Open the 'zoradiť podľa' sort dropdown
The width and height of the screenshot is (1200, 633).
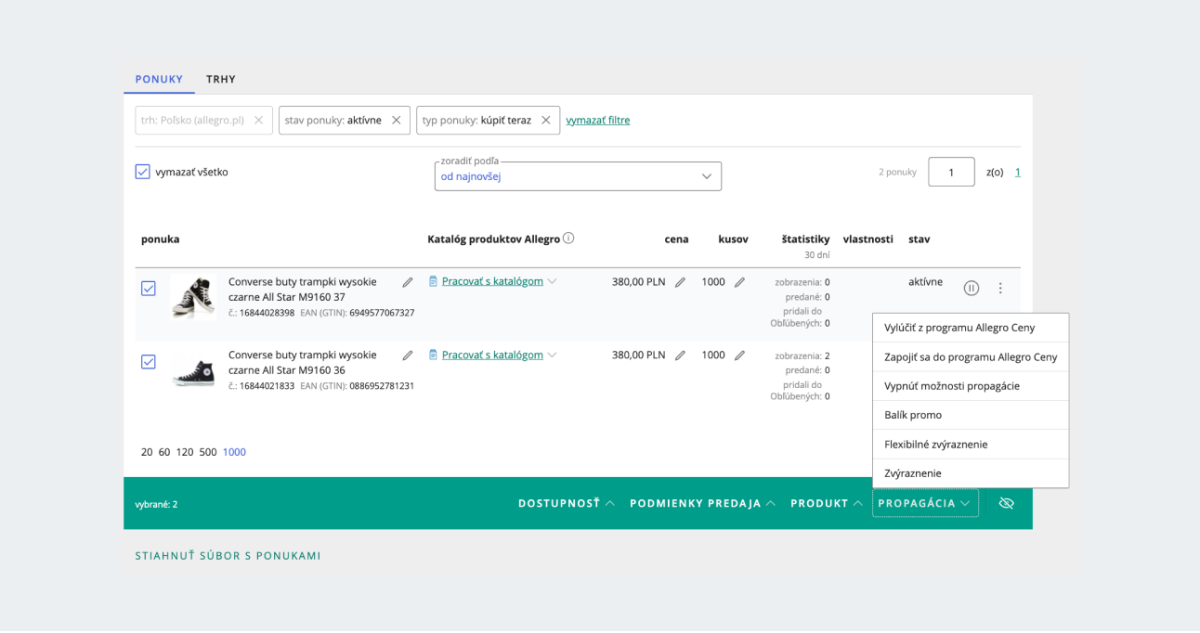(x=578, y=176)
